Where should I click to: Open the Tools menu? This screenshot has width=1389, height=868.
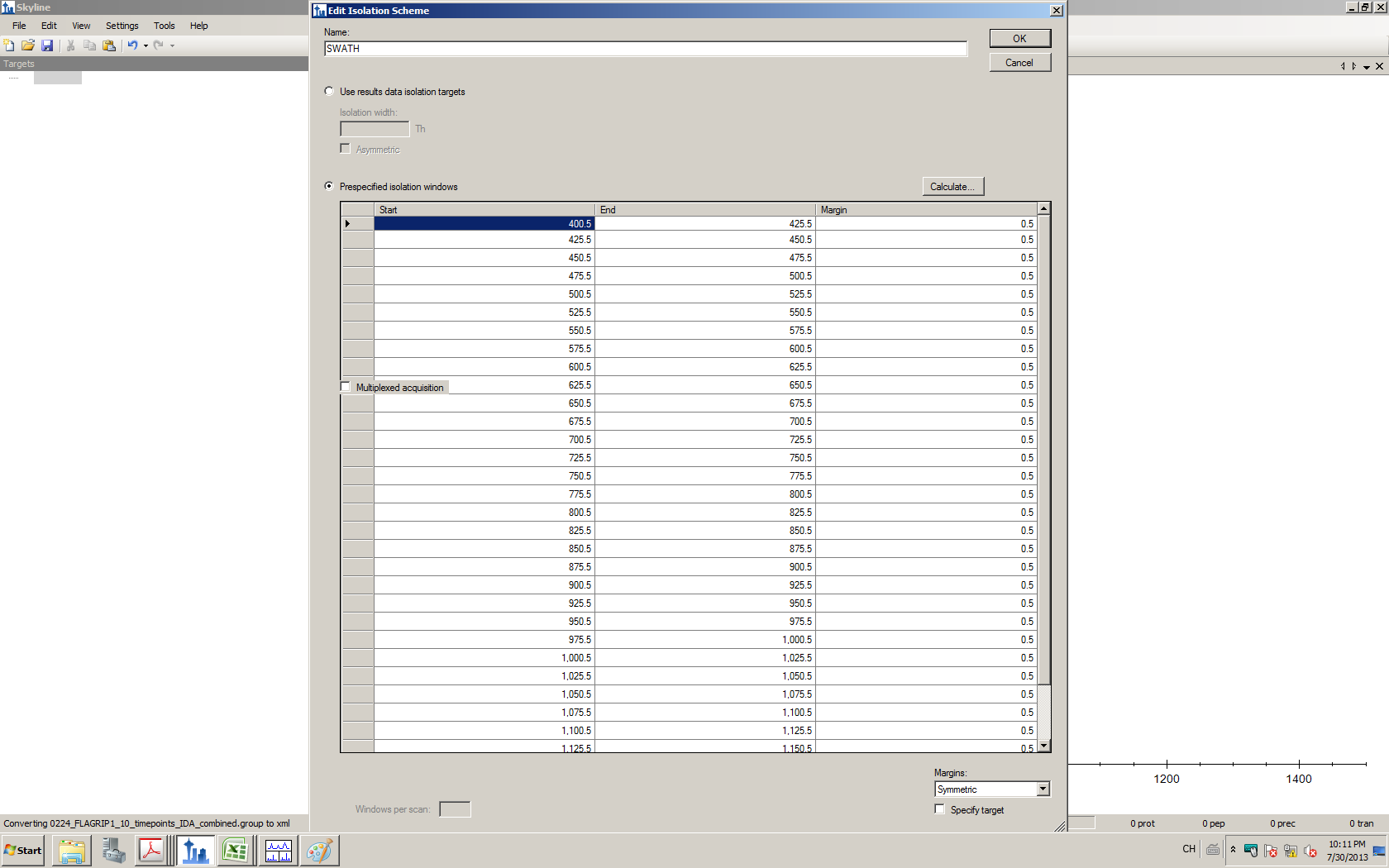tap(164, 26)
